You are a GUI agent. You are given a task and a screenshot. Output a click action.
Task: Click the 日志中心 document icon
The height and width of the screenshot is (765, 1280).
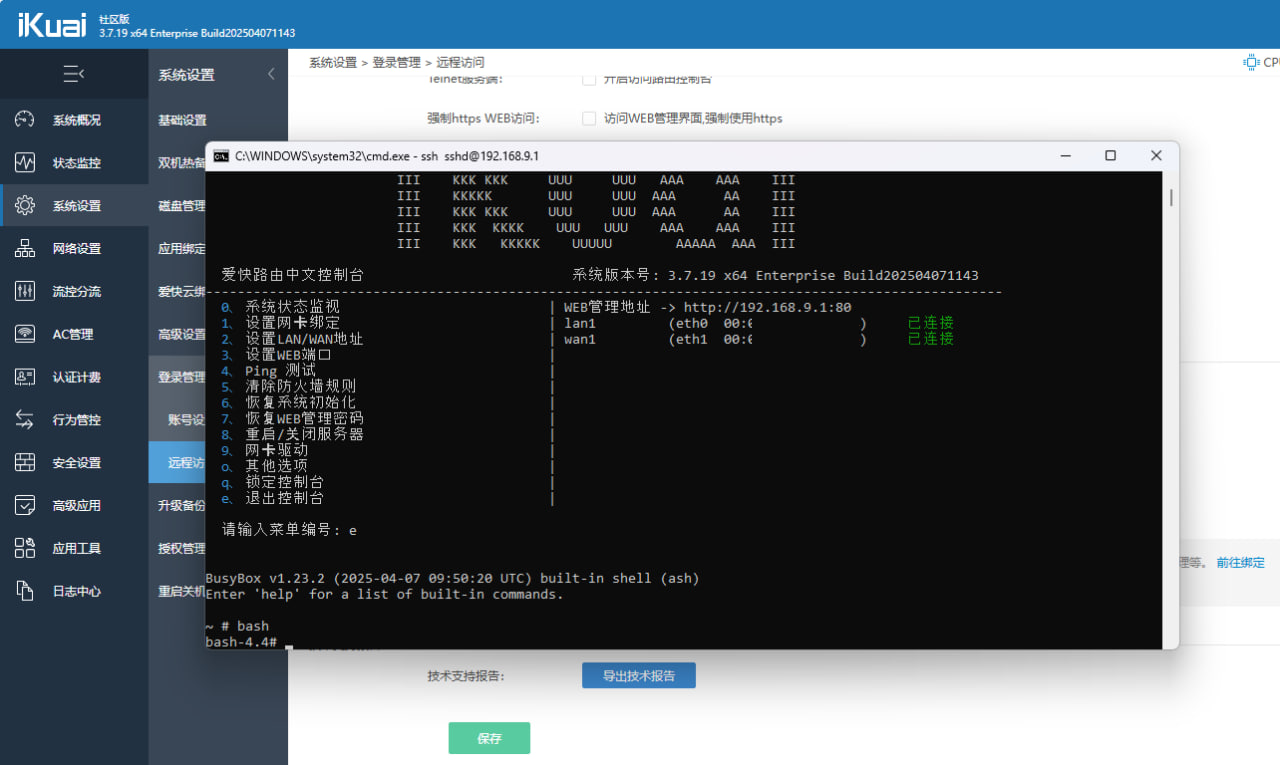pyautogui.click(x=25, y=591)
